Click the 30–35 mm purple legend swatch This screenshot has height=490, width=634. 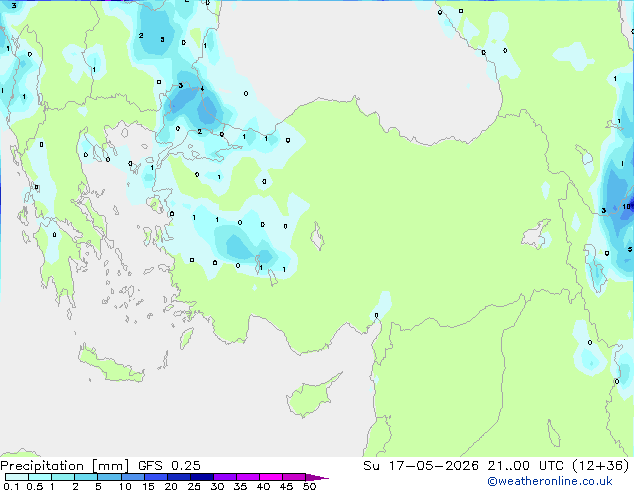[x=224, y=477]
